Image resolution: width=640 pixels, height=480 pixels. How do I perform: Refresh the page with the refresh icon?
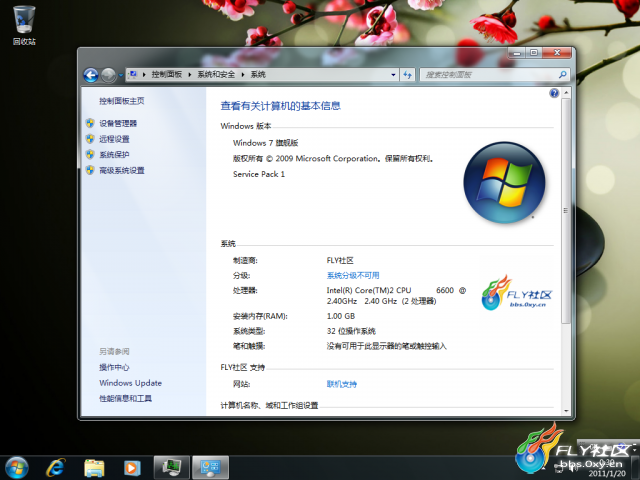(x=407, y=75)
